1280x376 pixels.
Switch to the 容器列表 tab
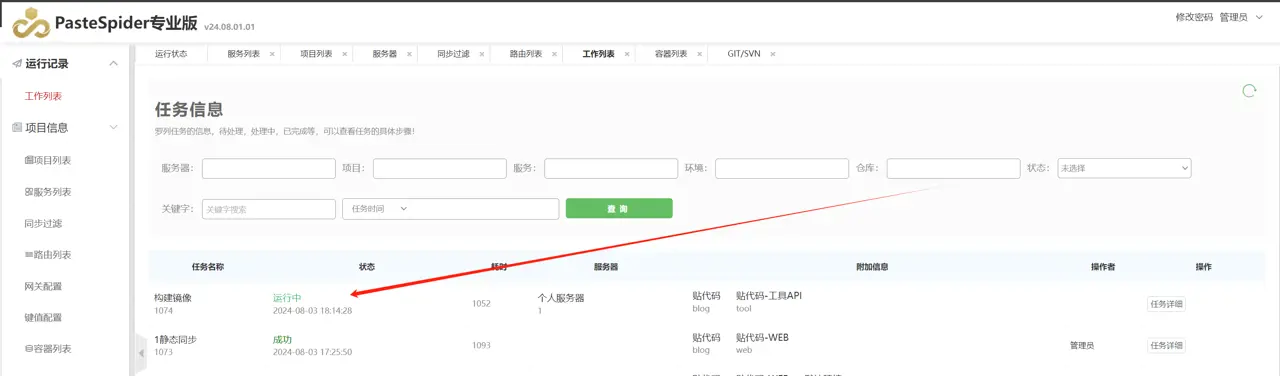(x=671, y=54)
